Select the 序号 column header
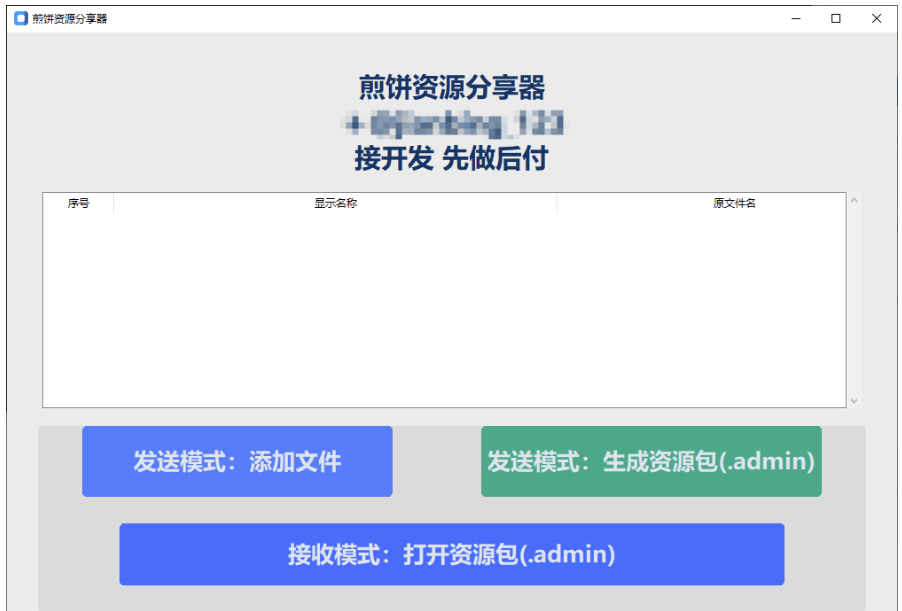902x611 pixels. pos(77,203)
